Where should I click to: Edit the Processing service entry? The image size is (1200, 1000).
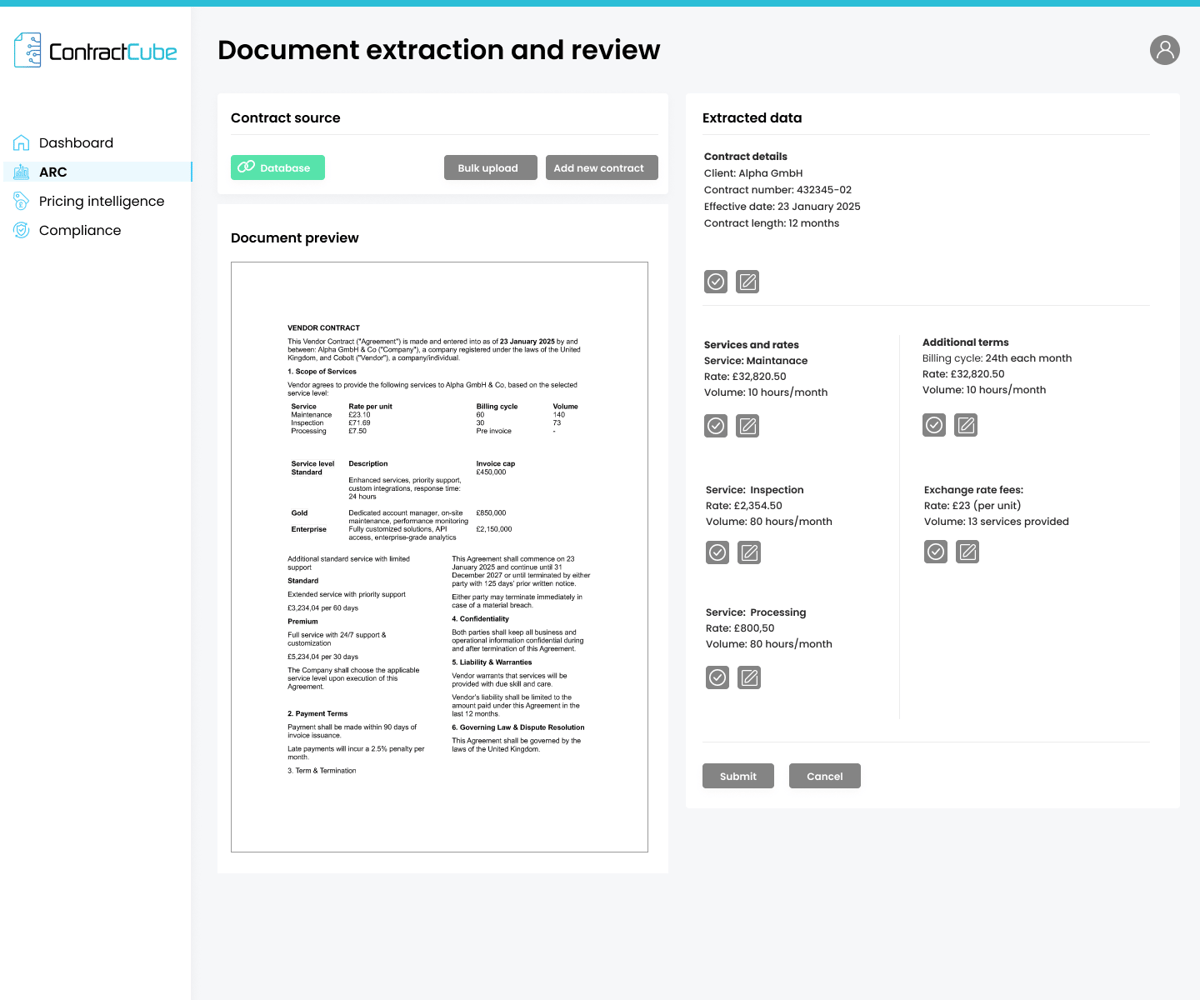pos(749,678)
